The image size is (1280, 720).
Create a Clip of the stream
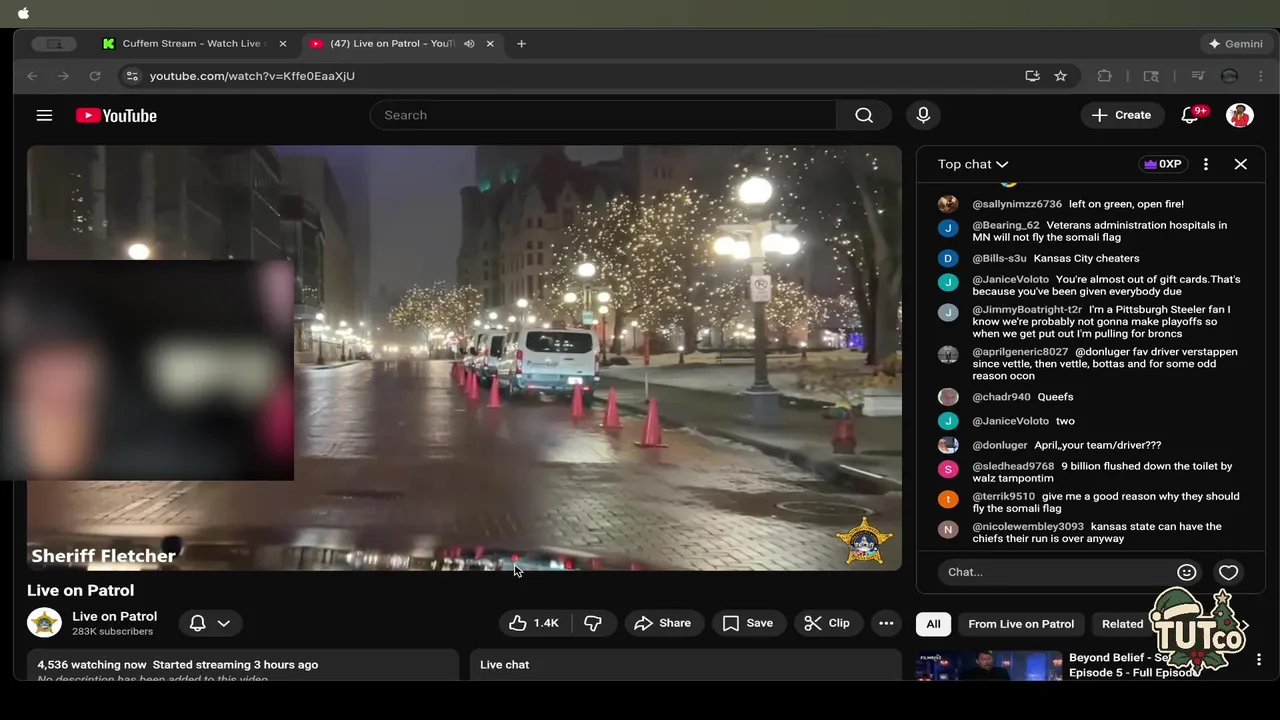(828, 623)
